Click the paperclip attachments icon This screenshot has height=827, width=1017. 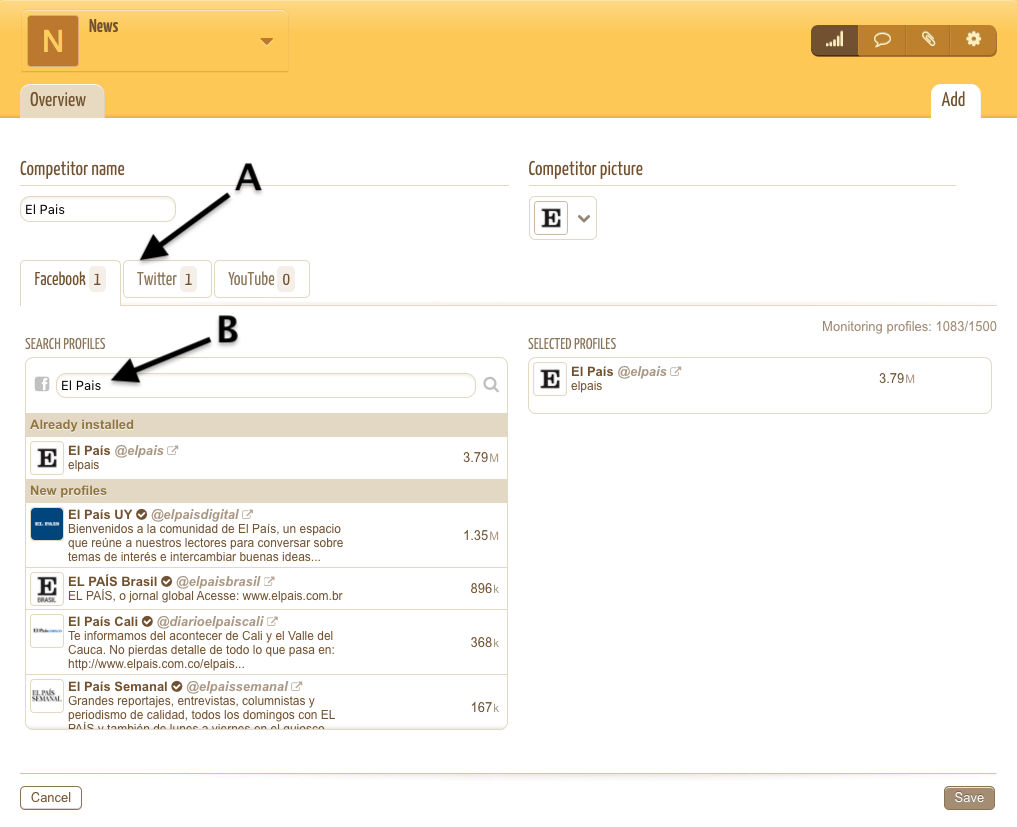pyautogui.click(x=928, y=40)
